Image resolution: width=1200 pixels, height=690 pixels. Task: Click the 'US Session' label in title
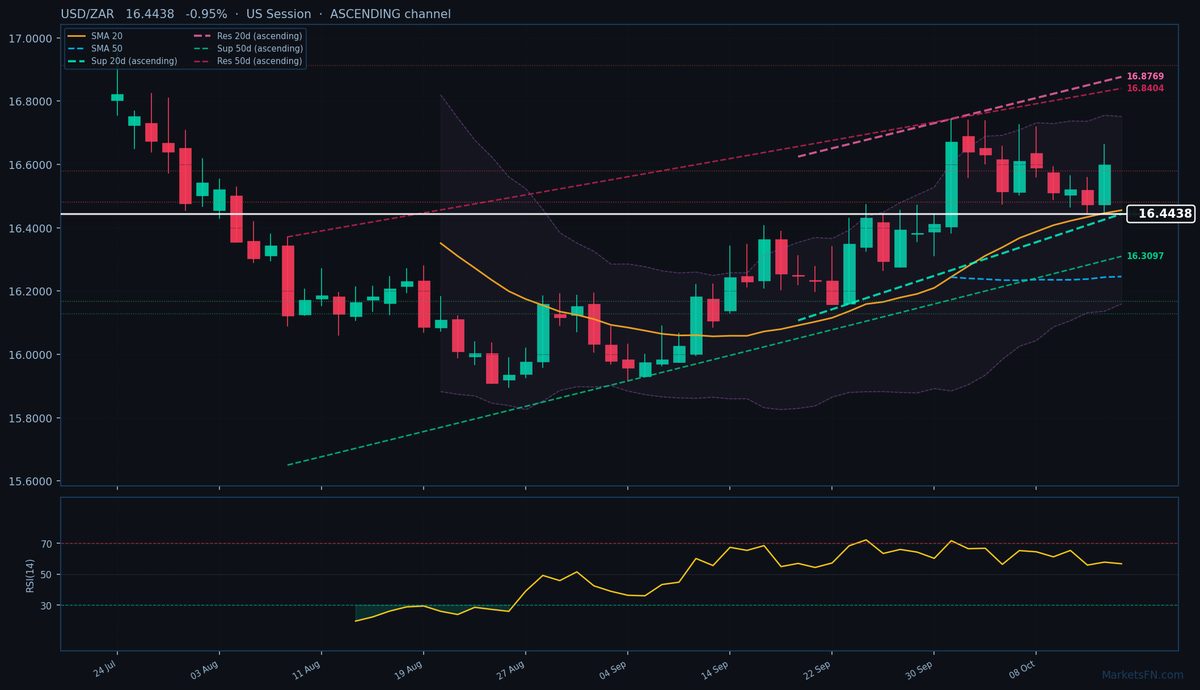[279, 14]
